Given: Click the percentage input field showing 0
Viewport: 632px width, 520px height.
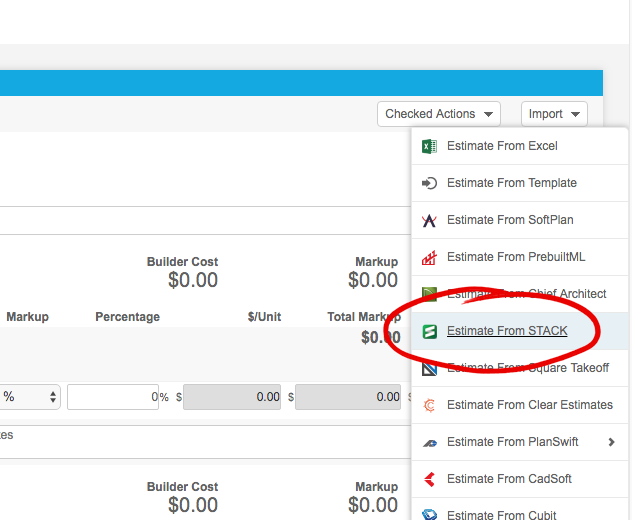Looking at the screenshot, I should (x=113, y=397).
